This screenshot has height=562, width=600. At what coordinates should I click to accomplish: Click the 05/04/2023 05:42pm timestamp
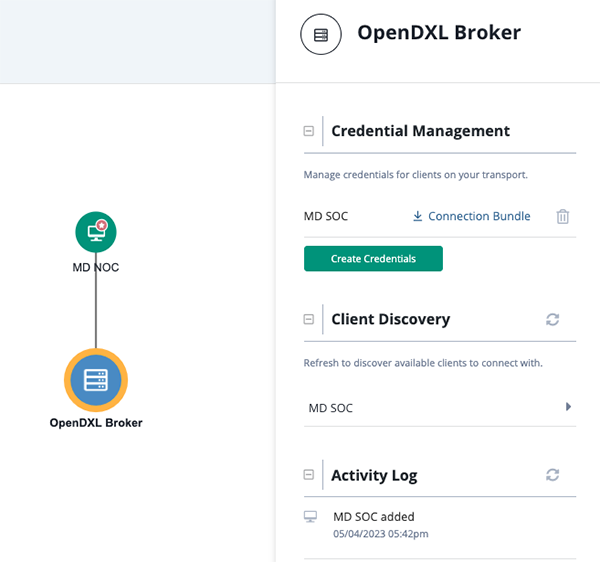coord(380,534)
